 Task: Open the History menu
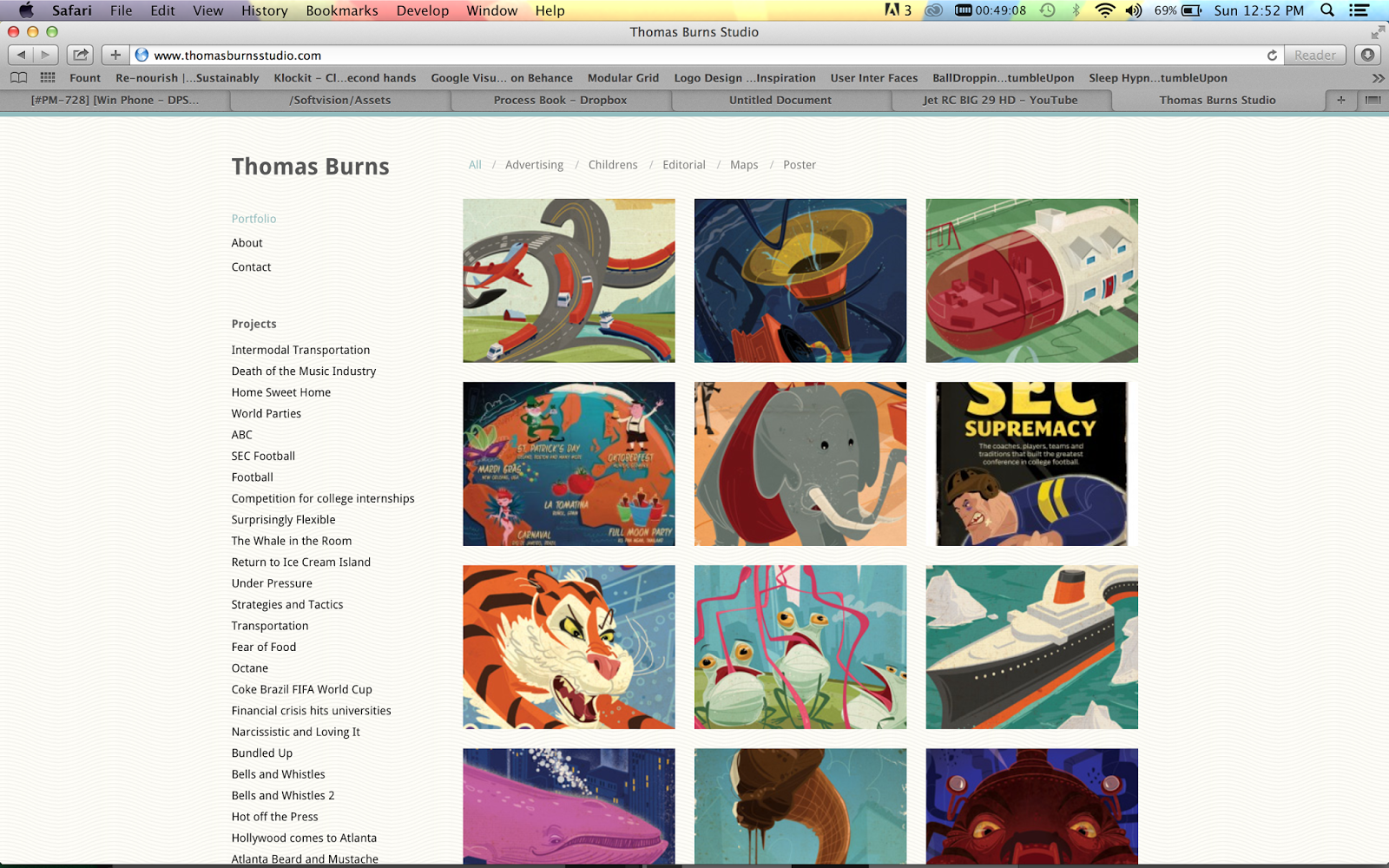tap(264, 10)
